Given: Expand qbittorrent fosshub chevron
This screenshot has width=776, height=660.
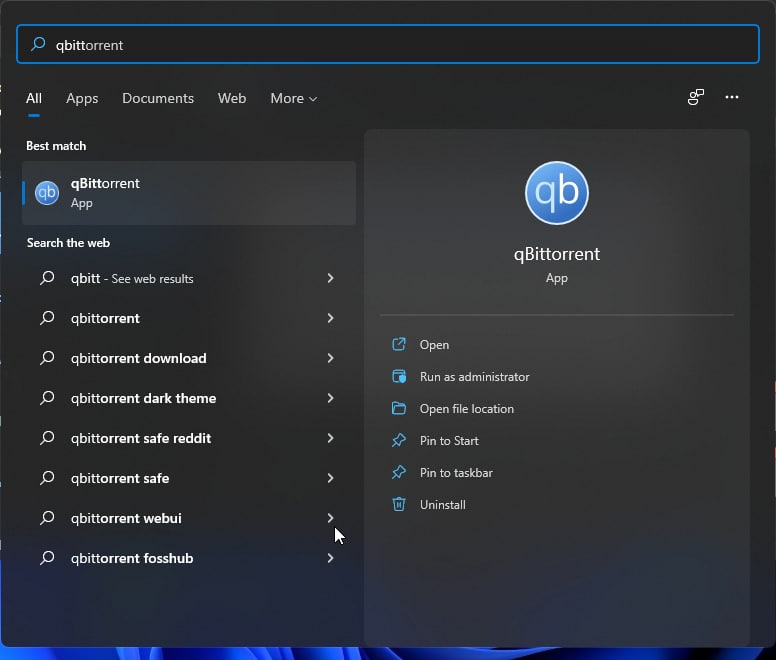Looking at the screenshot, I should coord(330,558).
